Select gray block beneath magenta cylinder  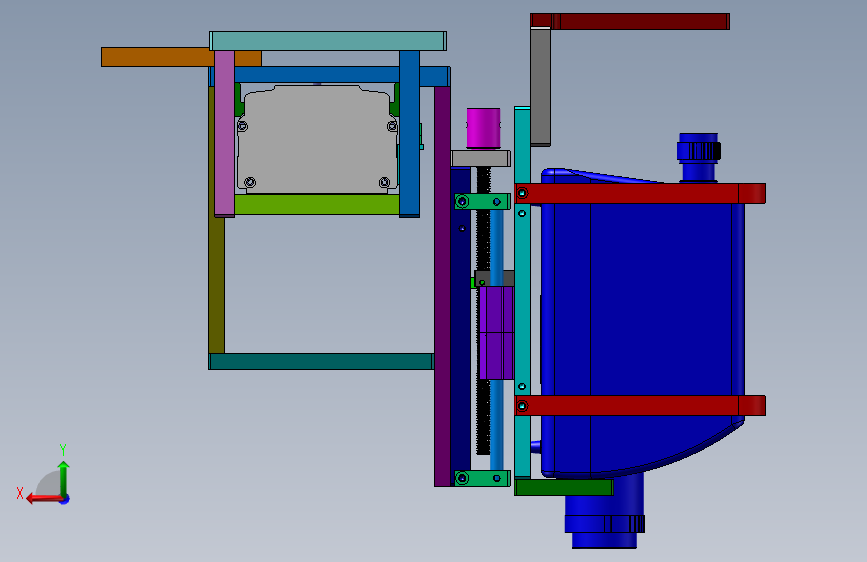[x=480, y=159]
